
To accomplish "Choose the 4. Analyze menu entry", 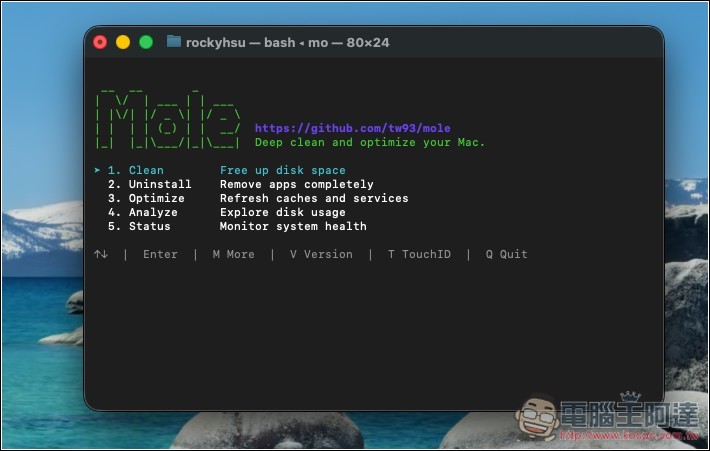I will click(142, 212).
